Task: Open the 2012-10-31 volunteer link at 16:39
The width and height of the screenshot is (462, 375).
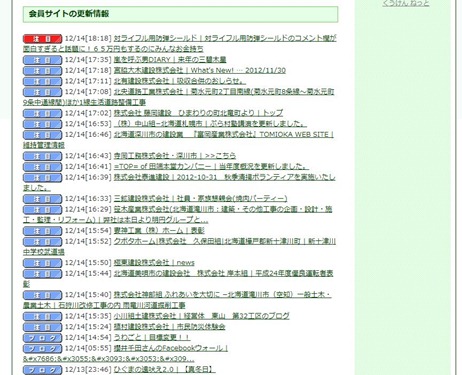Action: (224, 177)
